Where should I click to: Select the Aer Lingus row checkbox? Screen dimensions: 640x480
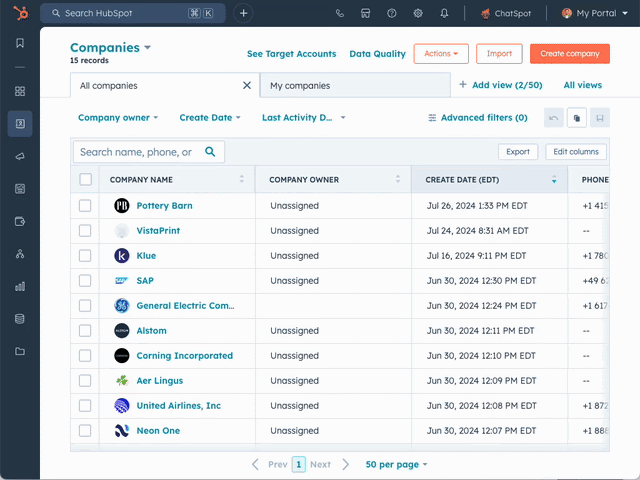click(x=85, y=381)
